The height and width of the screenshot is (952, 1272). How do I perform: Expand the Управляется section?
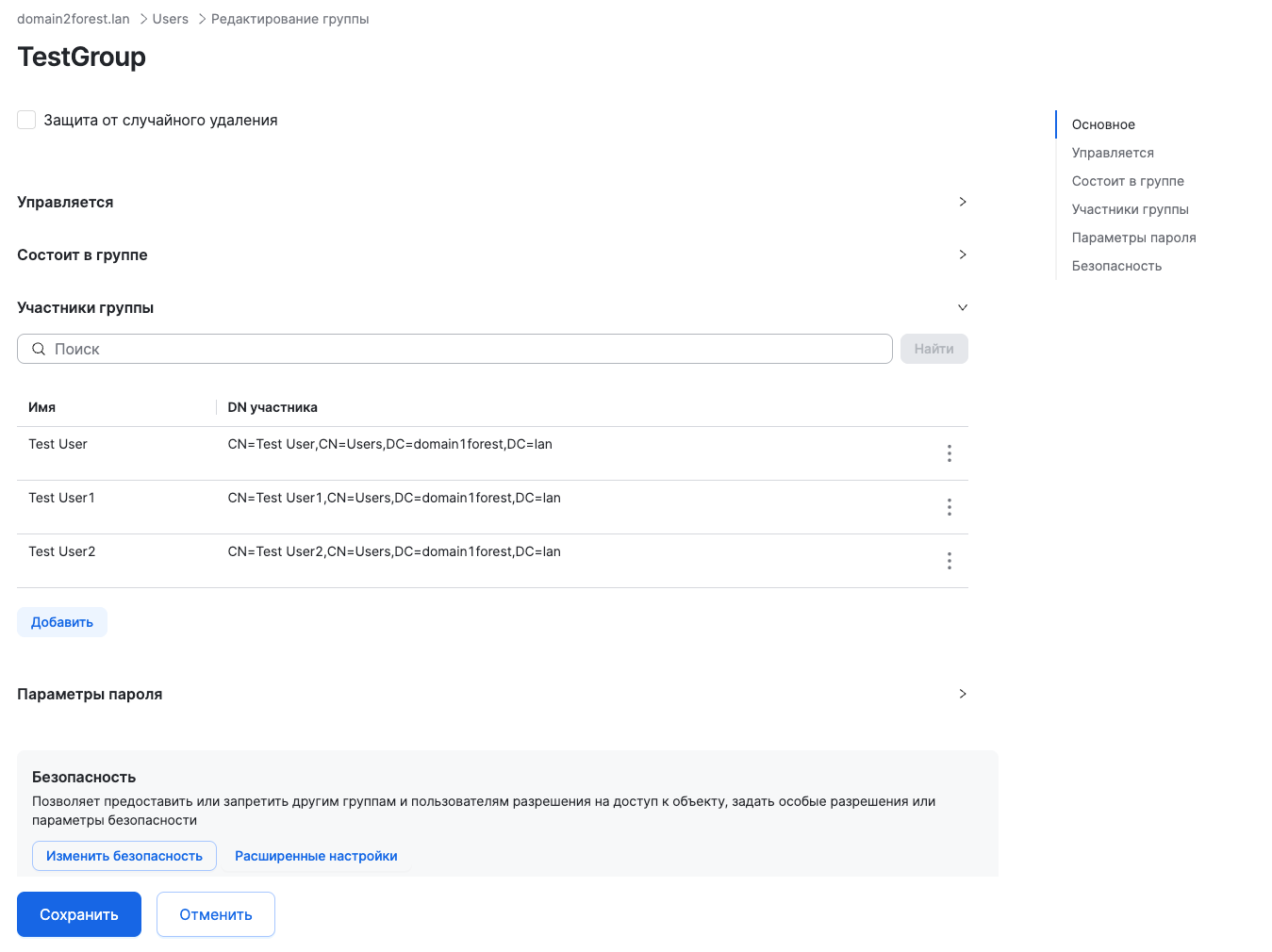pos(962,202)
